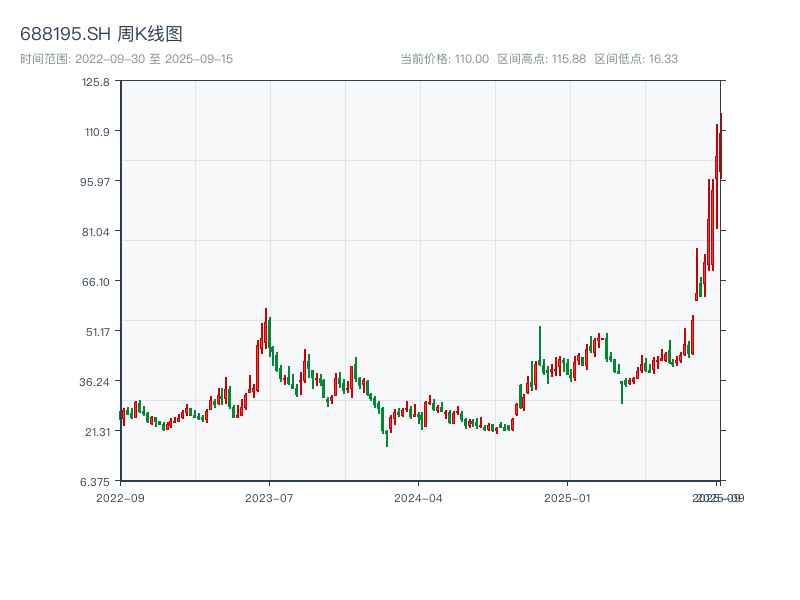This screenshot has width=800, height=600.
Task: Click y-axis value 51.17
Action: (x=98, y=332)
